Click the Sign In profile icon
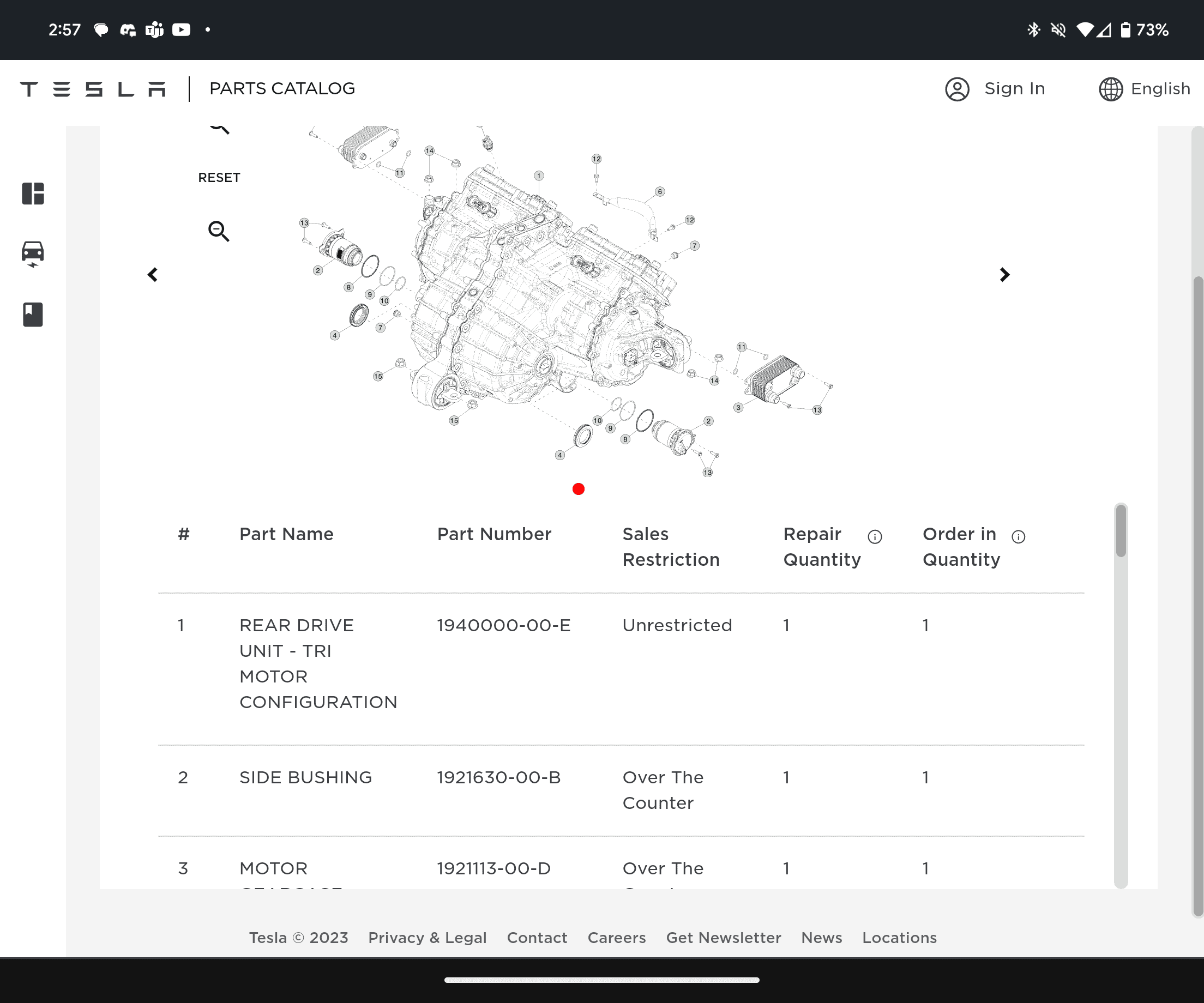The image size is (1204, 1003). [957, 89]
